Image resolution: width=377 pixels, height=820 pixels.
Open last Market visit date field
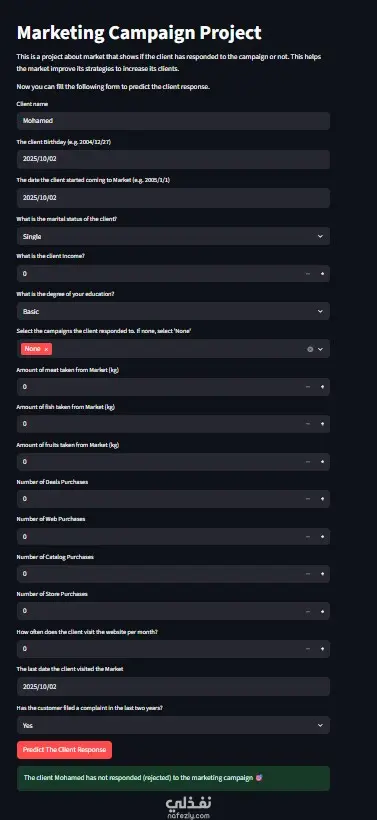173,687
